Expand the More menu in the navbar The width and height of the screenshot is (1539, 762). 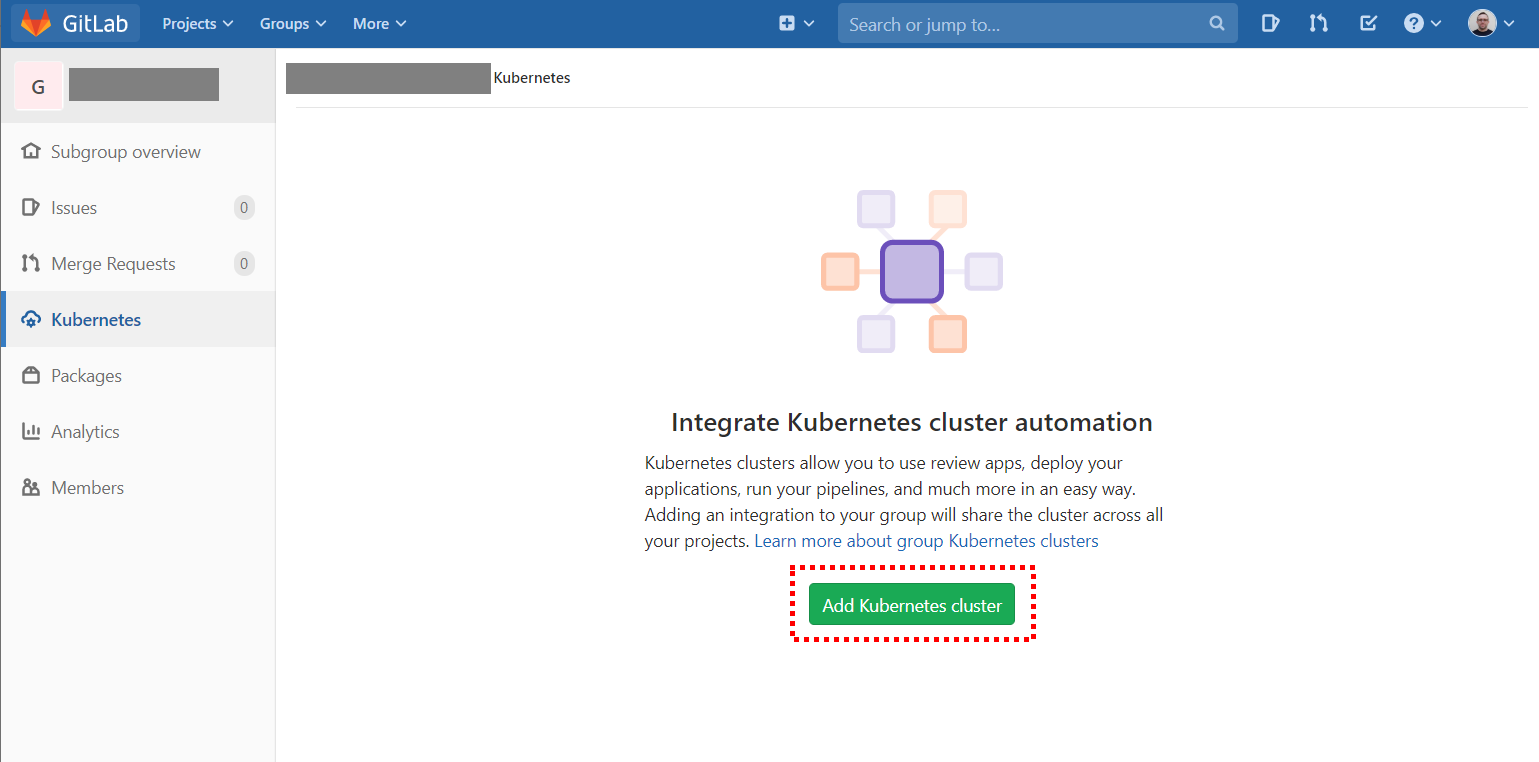379,24
